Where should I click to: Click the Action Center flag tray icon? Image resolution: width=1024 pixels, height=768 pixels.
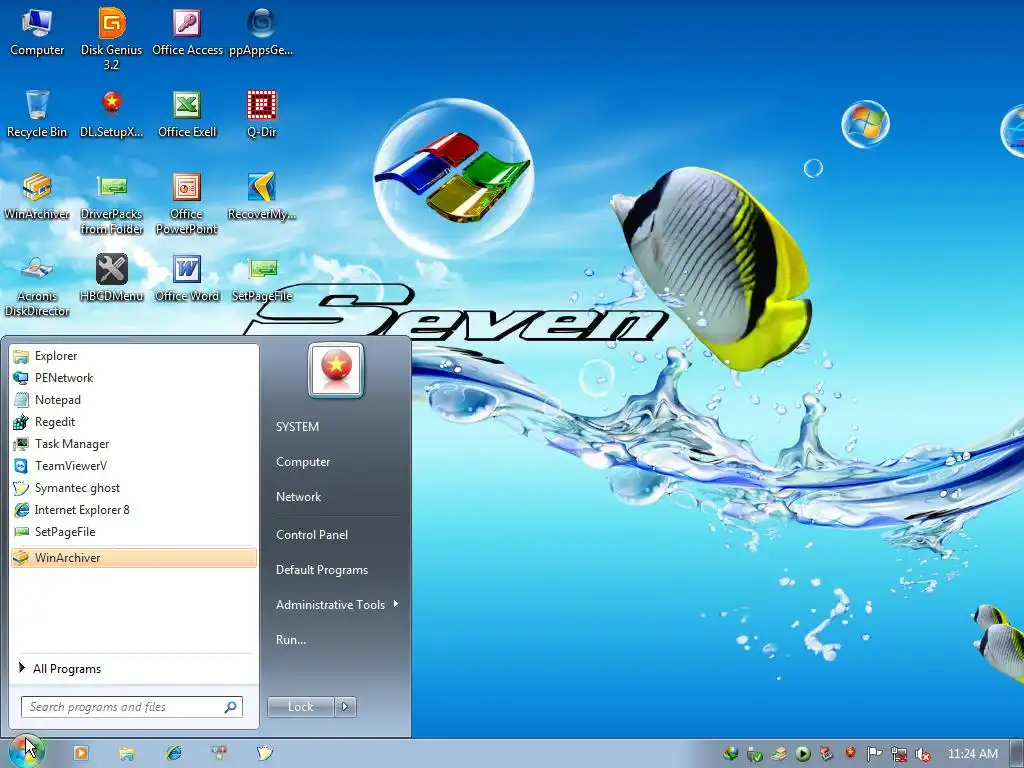(874, 754)
